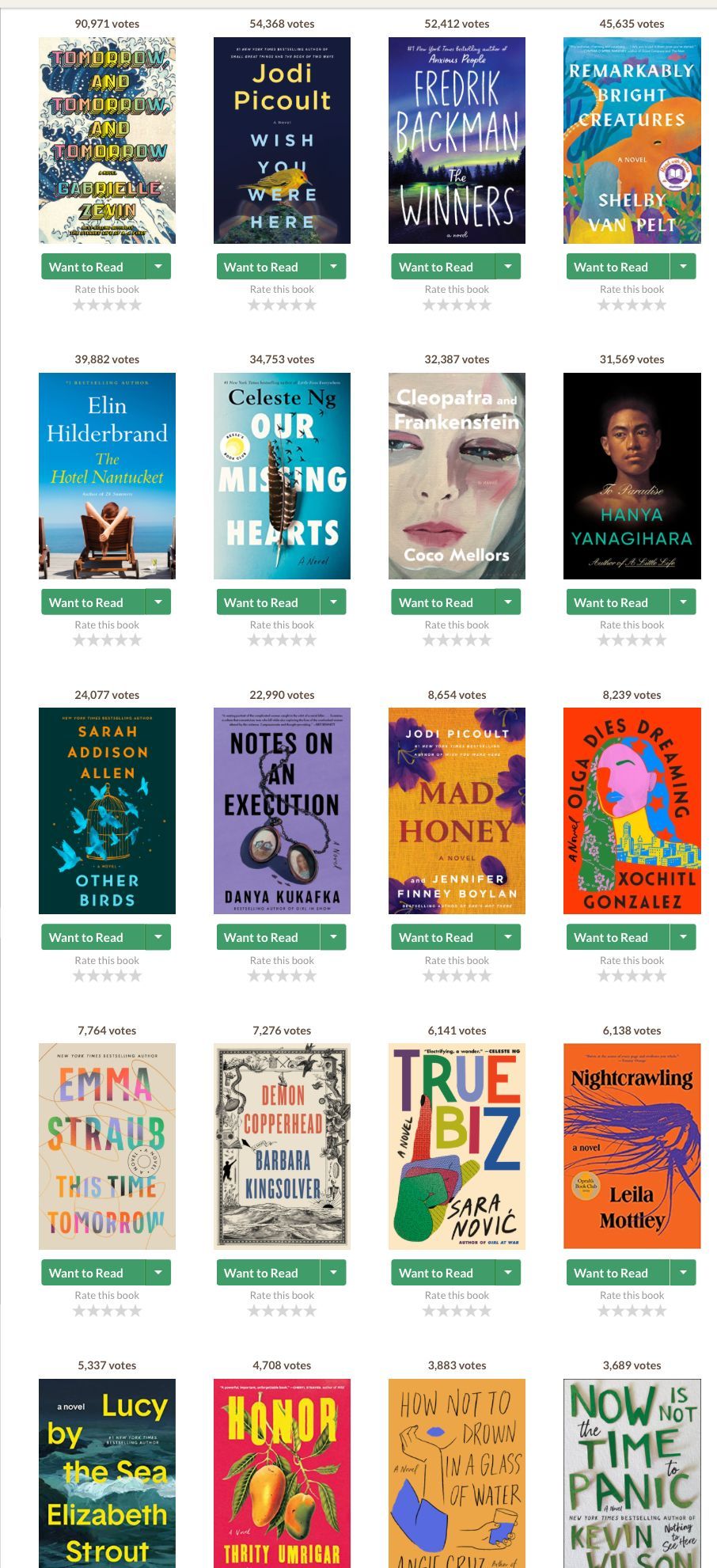Expand shelf options for Mad Honey

tap(508, 937)
